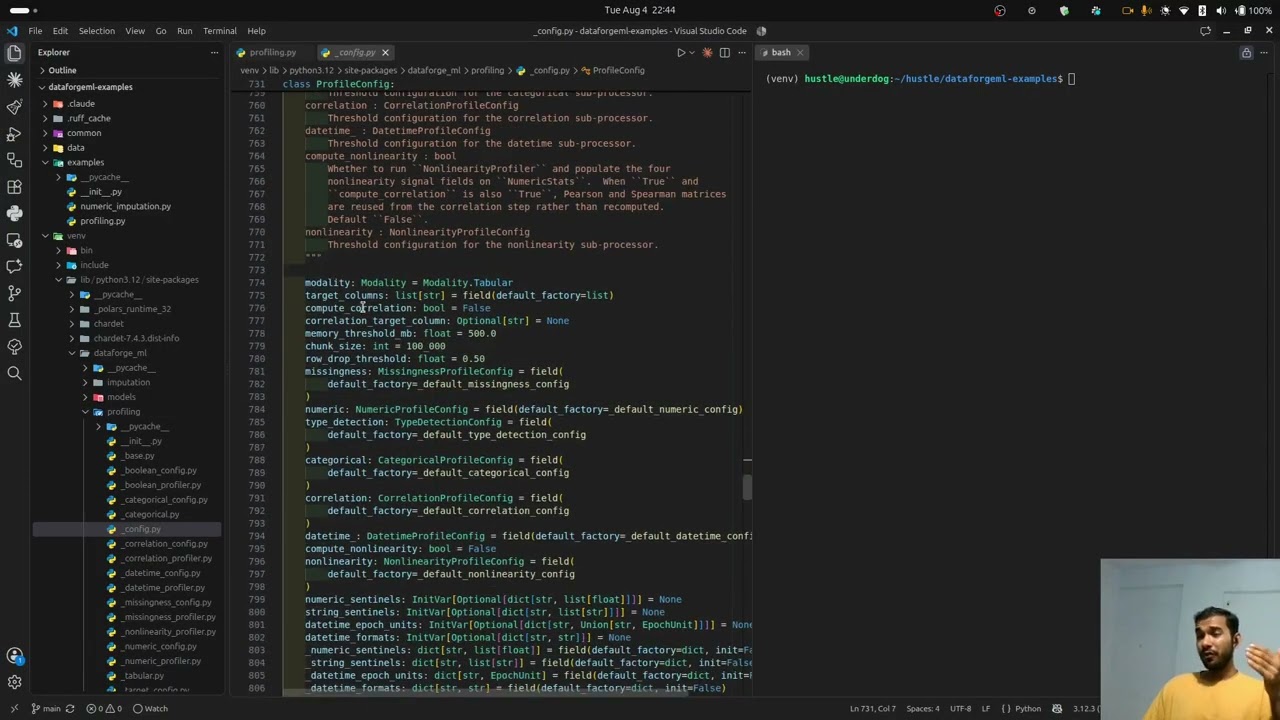The width and height of the screenshot is (1280, 720).
Task: Open the Explorer view in activity bar
Action: coord(14,53)
